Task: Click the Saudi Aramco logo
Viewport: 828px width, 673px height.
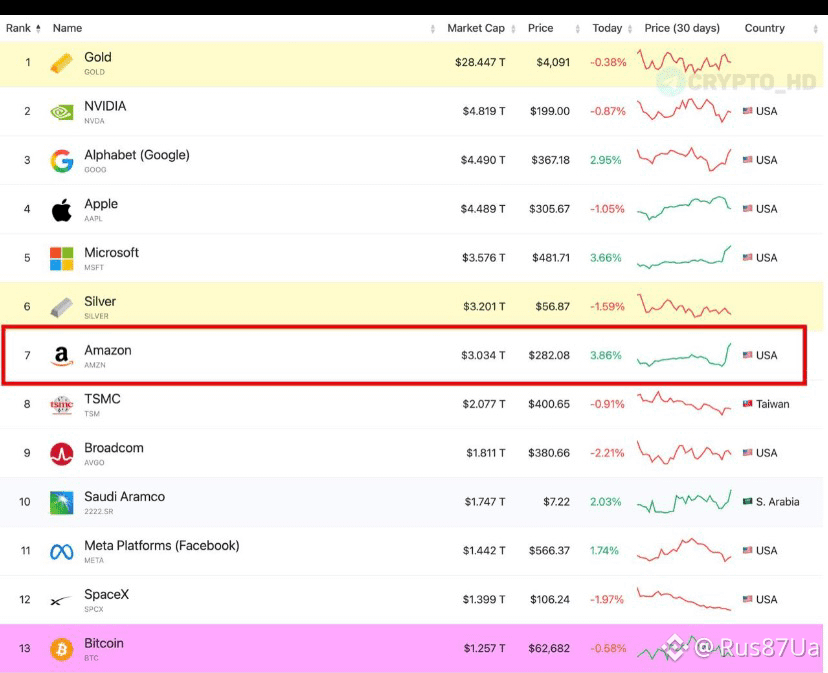Action: click(61, 502)
